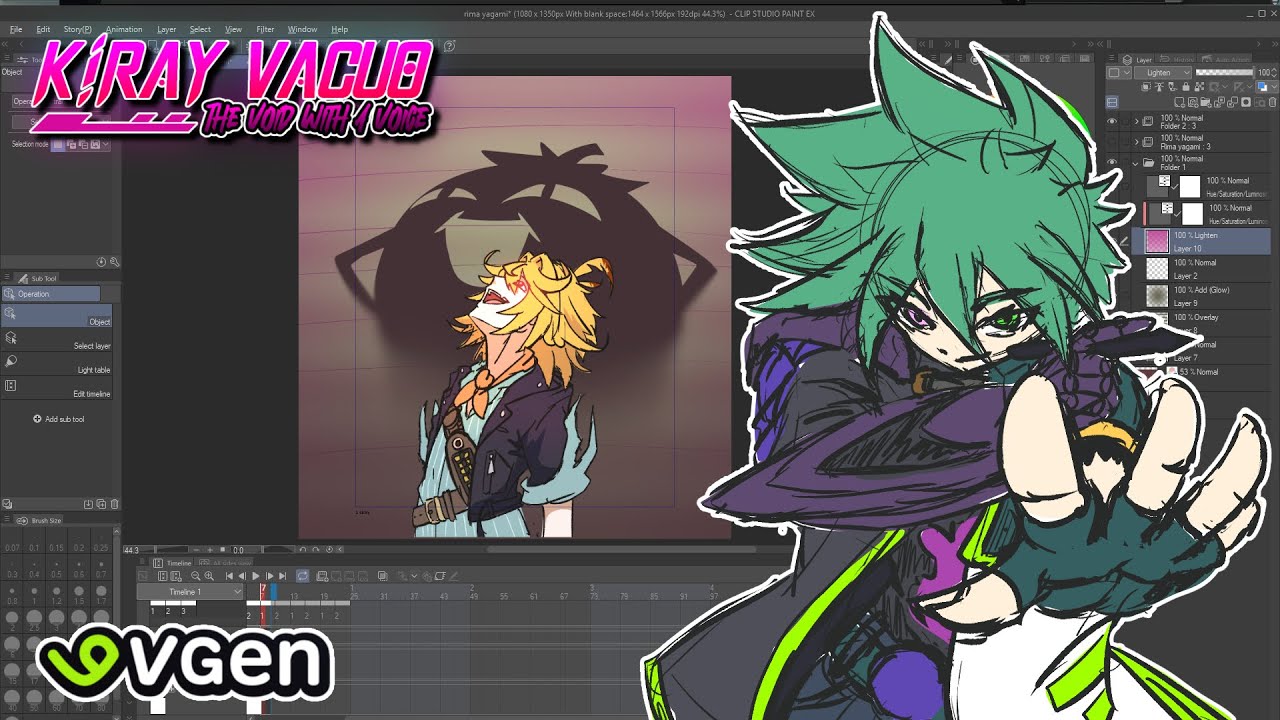
Task: Step to previous frame
Action: tap(242, 576)
